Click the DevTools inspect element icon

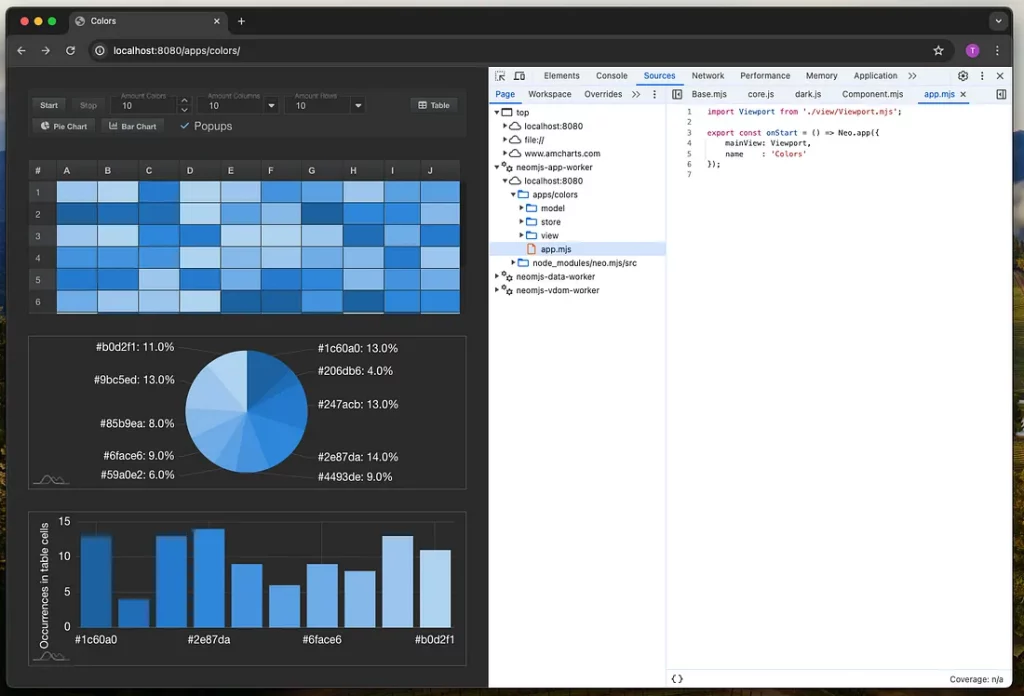click(x=501, y=76)
